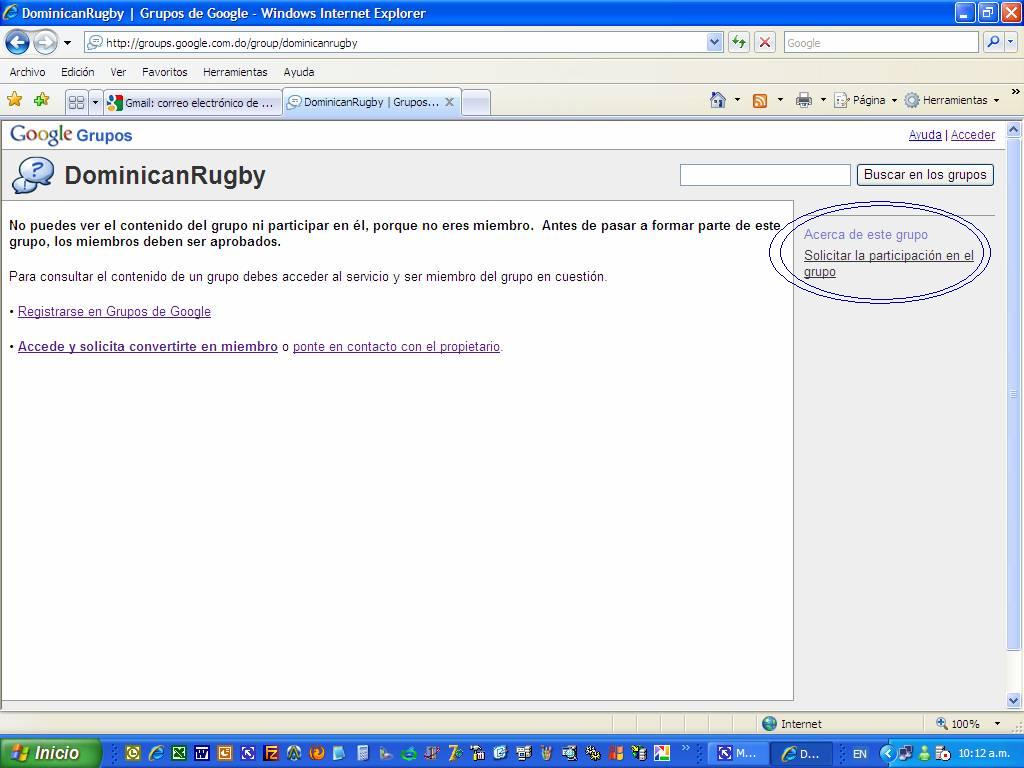Image resolution: width=1024 pixels, height=768 pixels.
Task: Refresh the page with the green arrows icon
Action: [739, 43]
